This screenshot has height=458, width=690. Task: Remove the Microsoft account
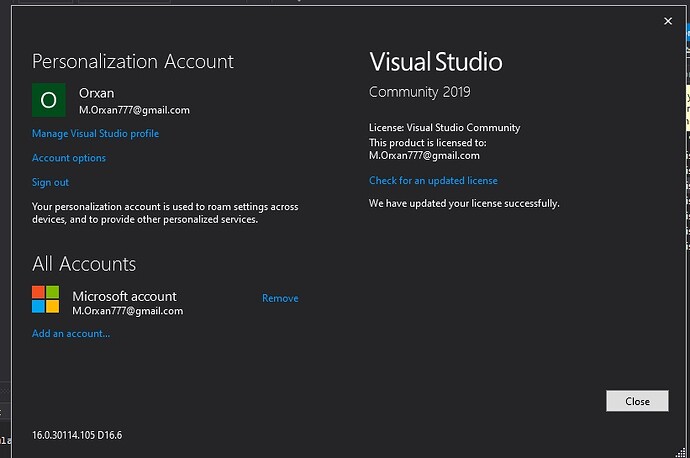click(x=280, y=298)
